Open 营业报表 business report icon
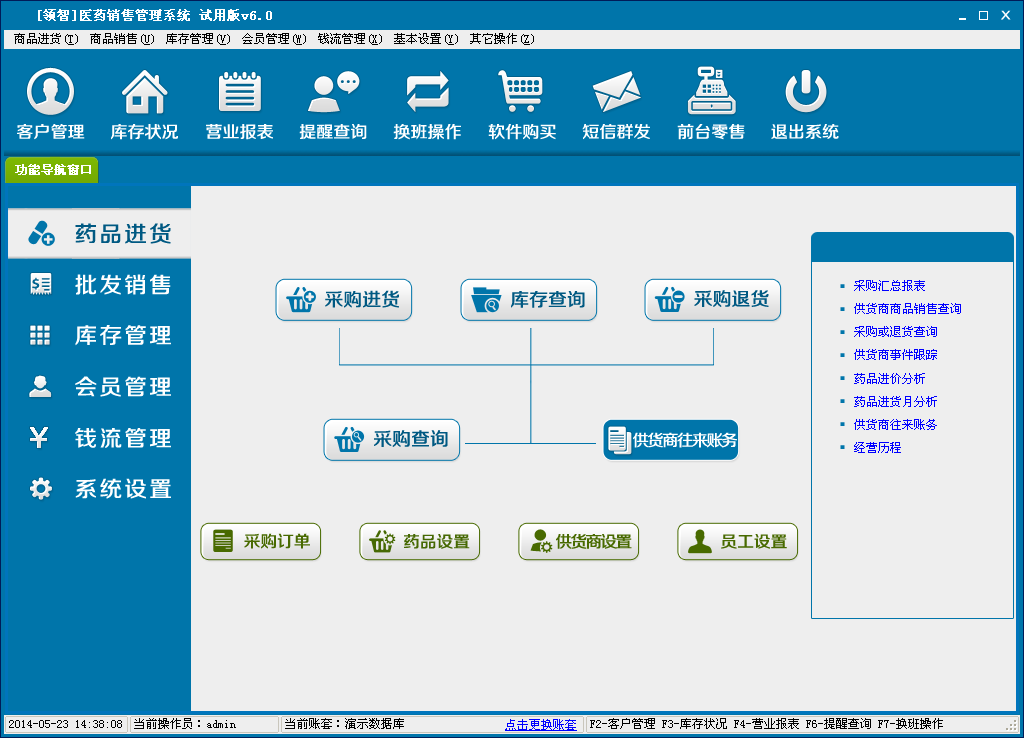 (239, 94)
